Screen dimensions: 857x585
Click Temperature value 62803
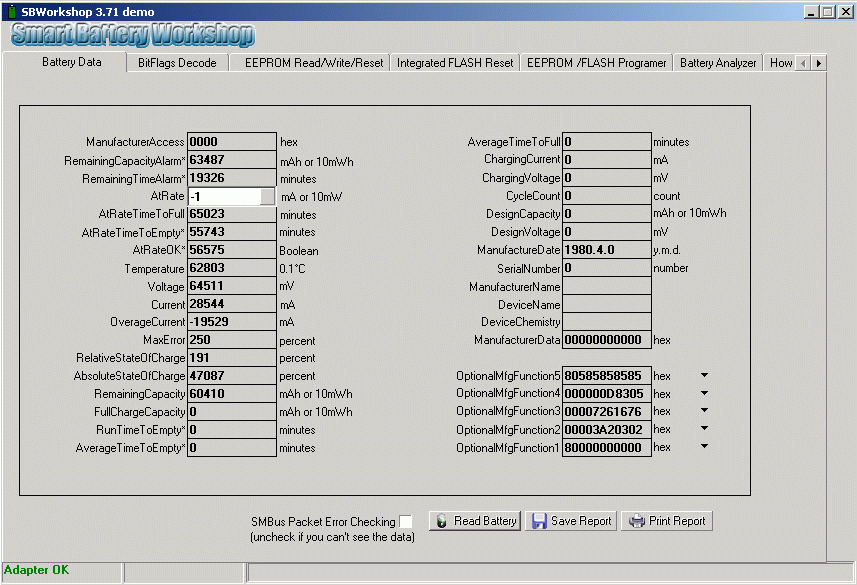tap(232, 268)
